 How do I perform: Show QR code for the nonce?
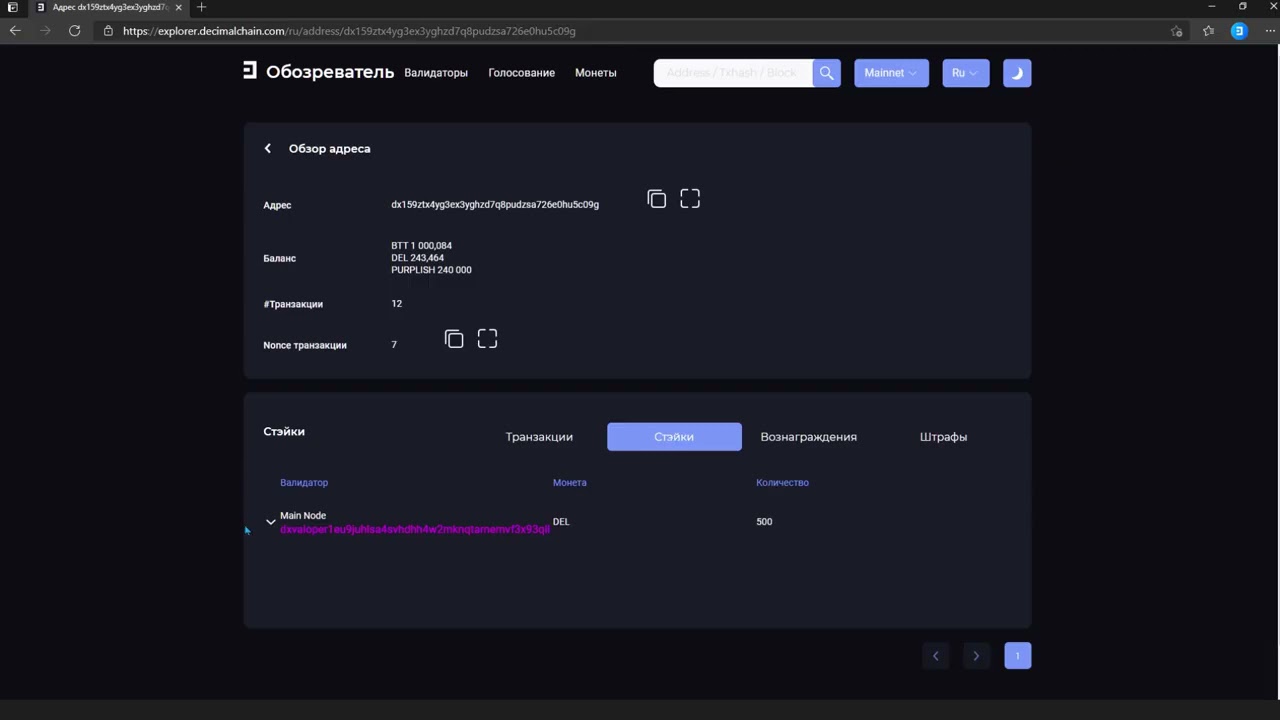click(x=487, y=340)
